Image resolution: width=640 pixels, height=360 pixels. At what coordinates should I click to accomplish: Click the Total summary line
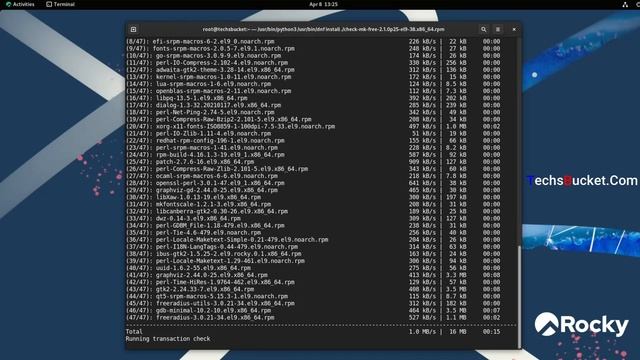[x=313, y=332]
